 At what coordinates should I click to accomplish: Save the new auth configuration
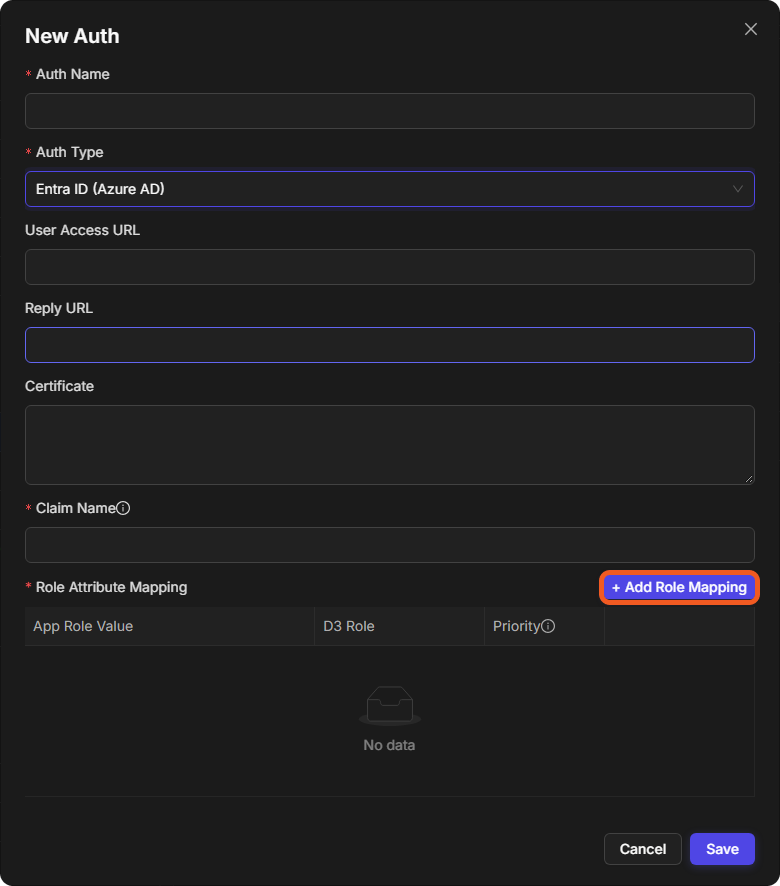(x=722, y=849)
